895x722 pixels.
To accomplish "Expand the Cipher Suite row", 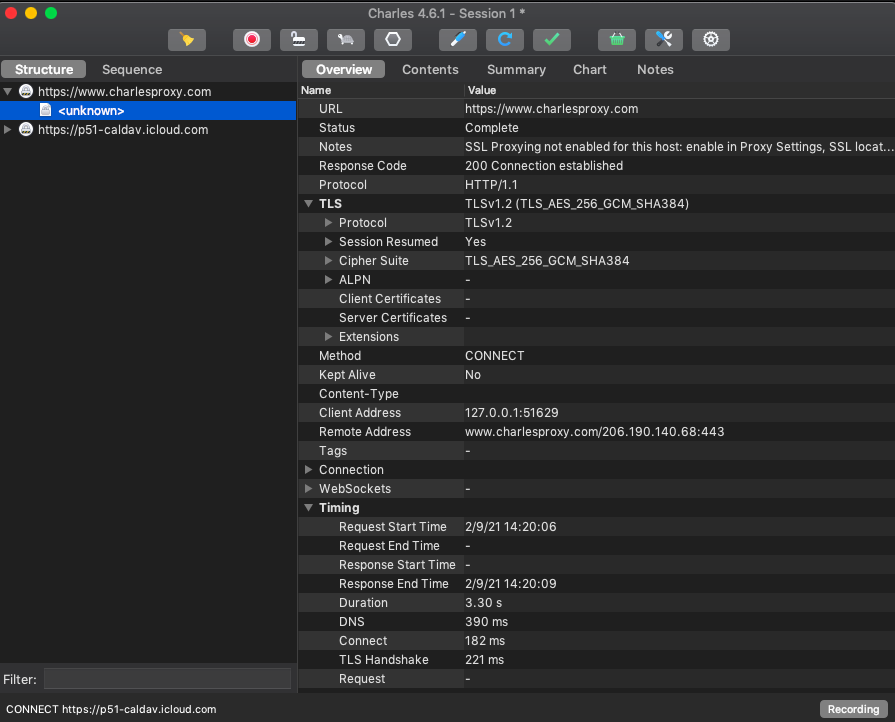I will click(328, 261).
